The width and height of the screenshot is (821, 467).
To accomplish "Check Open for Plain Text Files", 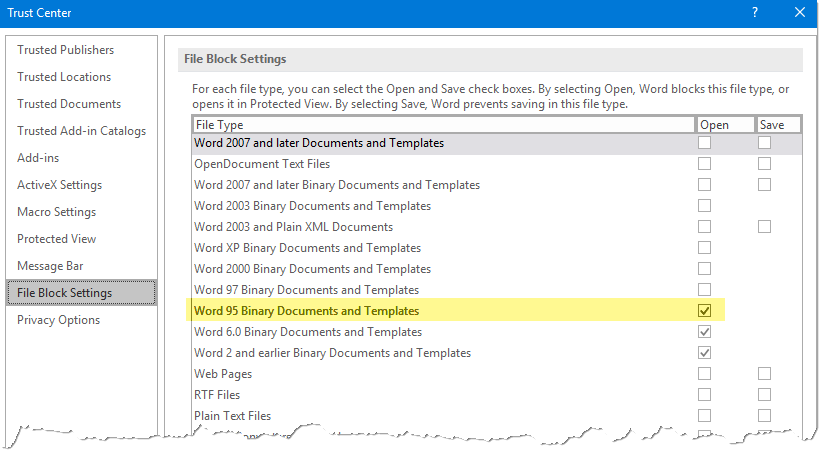I will [704, 415].
